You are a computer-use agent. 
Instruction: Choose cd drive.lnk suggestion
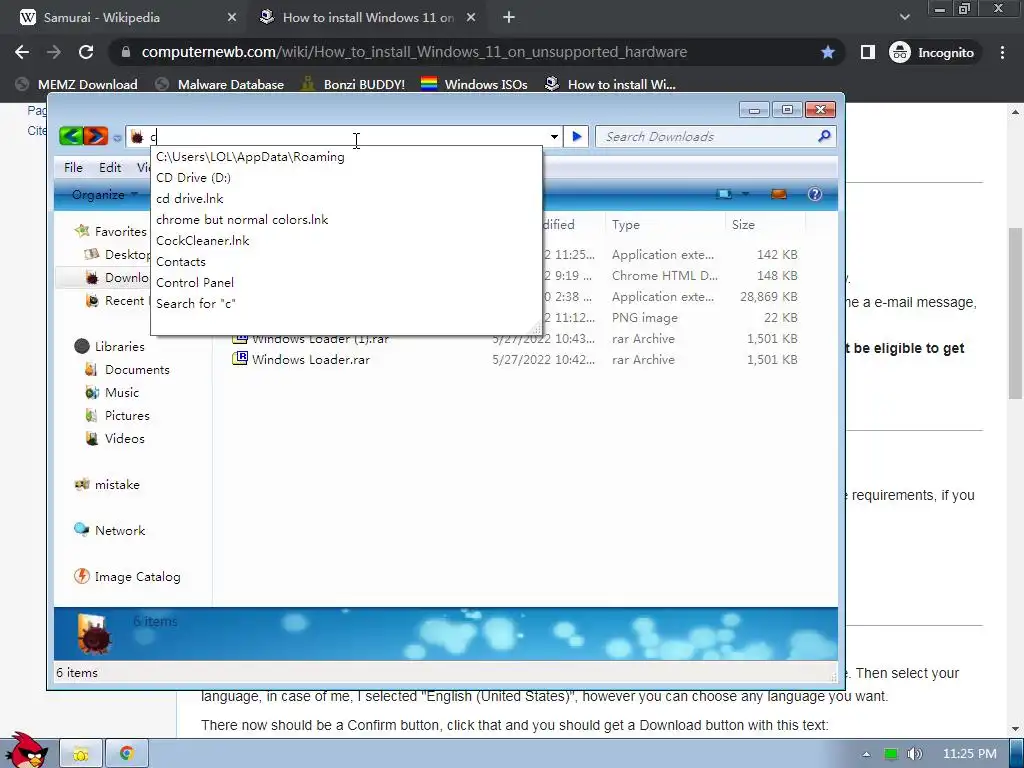point(346,199)
